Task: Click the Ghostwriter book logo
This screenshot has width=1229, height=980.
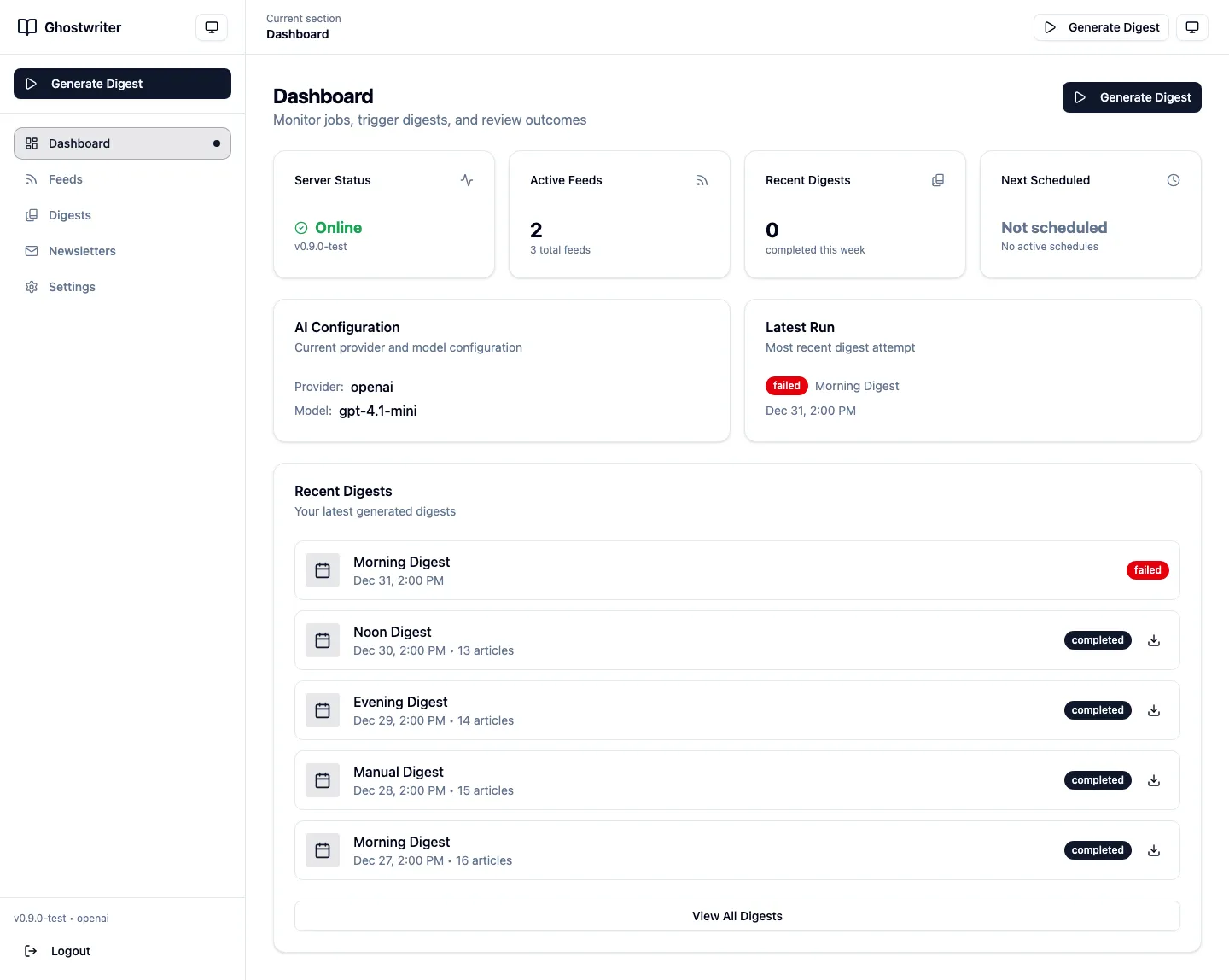Action: click(x=26, y=26)
